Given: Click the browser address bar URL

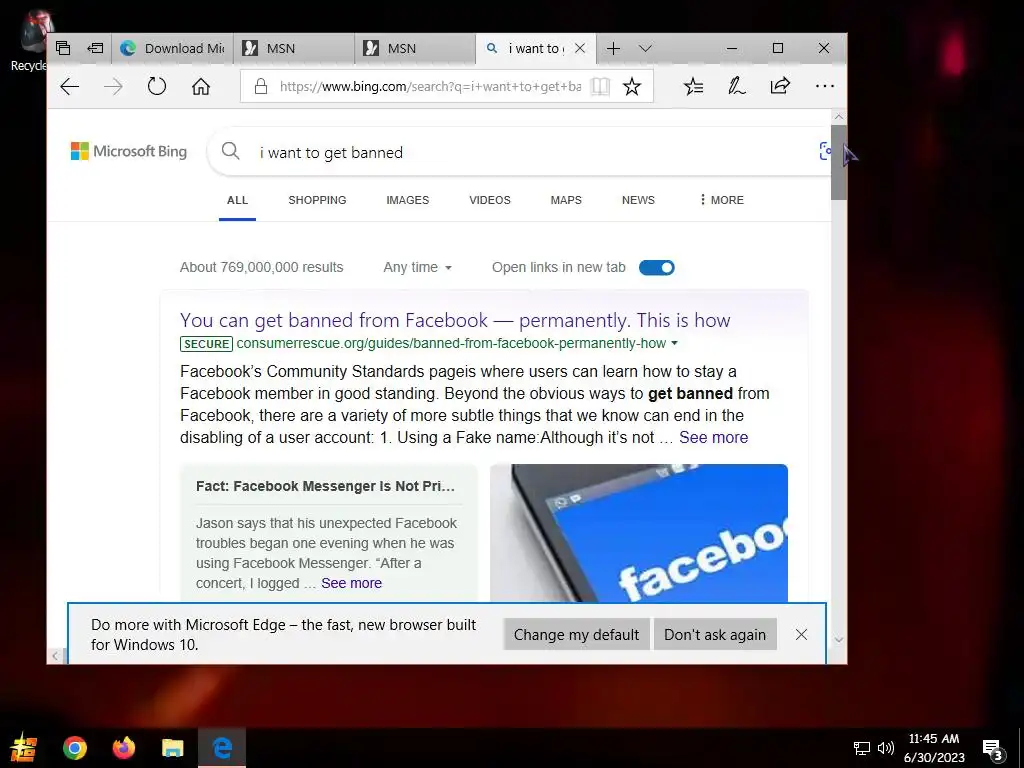Looking at the screenshot, I should click(x=430, y=86).
